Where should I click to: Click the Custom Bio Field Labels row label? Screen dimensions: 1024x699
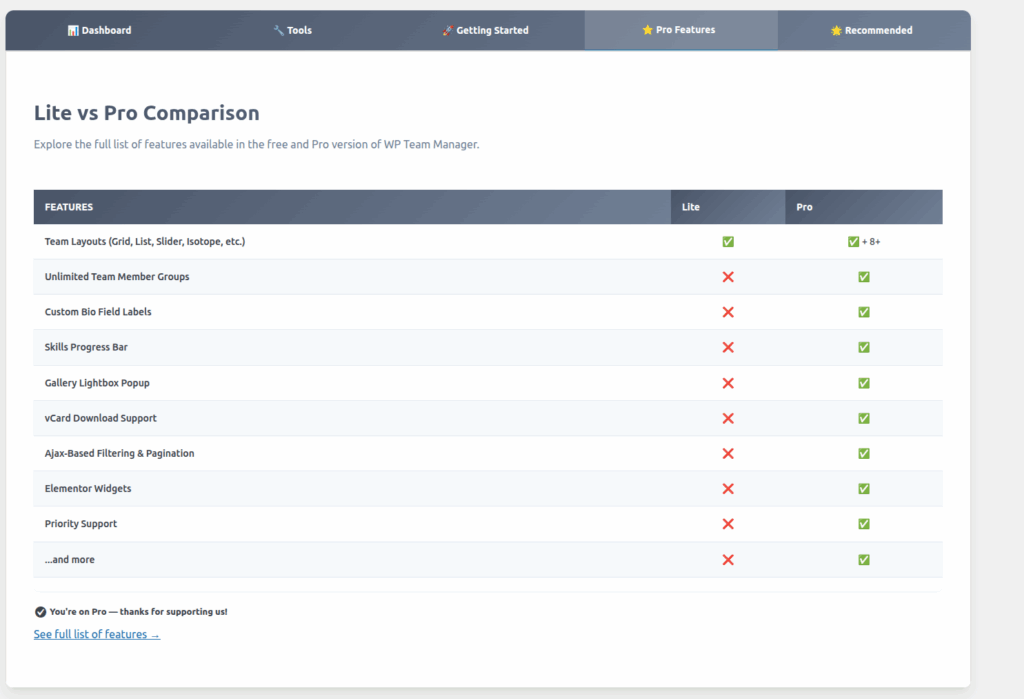click(98, 312)
